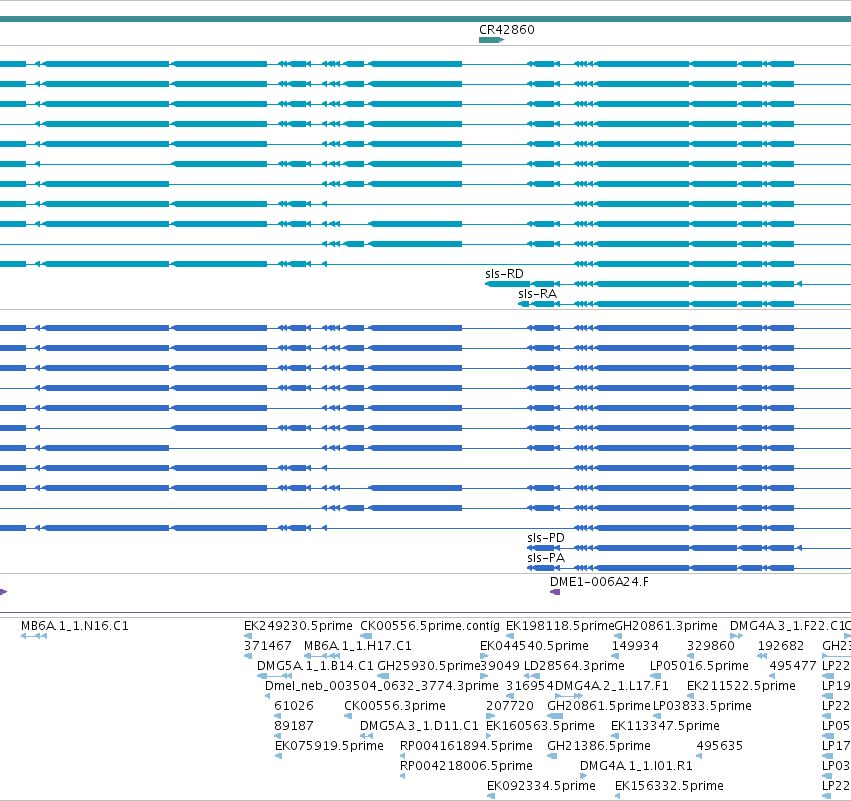Open the CK00556.3prime EST label
Viewport: 851px width, 801px height.
pyautogui.click(x=395, y=706)
